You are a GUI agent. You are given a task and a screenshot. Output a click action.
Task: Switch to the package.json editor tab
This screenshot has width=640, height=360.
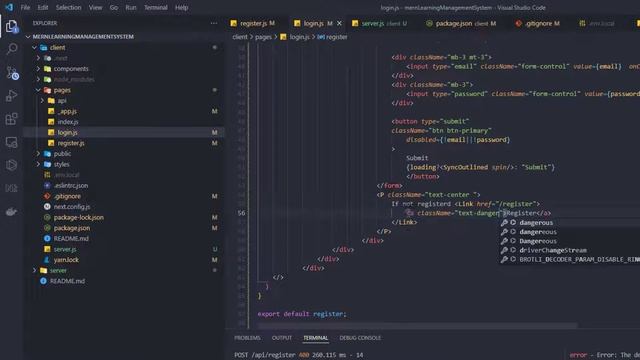460,23
